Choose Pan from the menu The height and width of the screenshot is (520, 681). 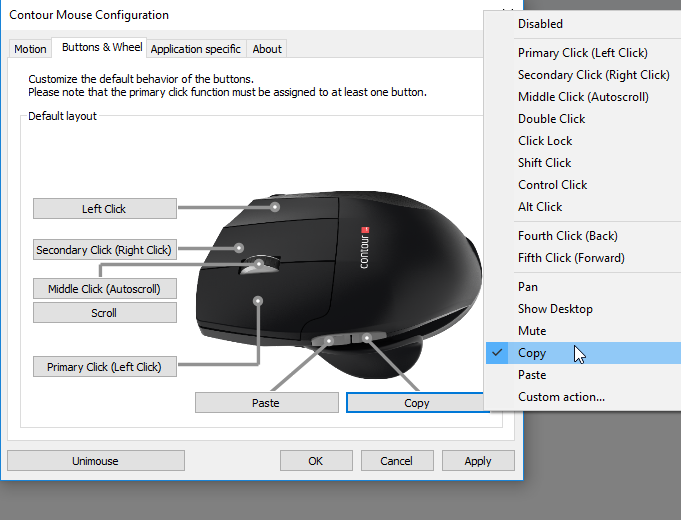[583, 287]
